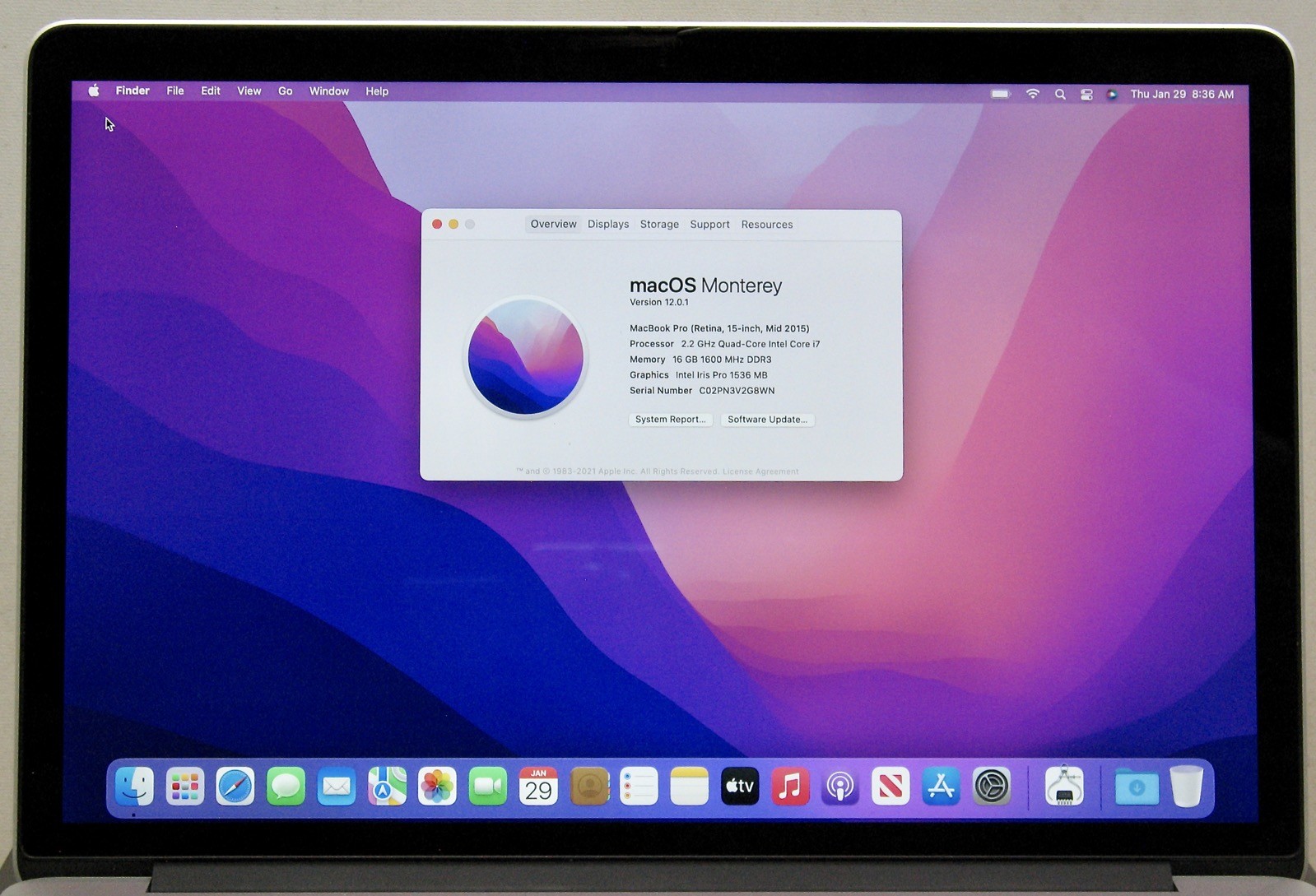This screenshot has height=896, width=1316.
Task: Switch to the Displays tab
Action: click(608, 224)
